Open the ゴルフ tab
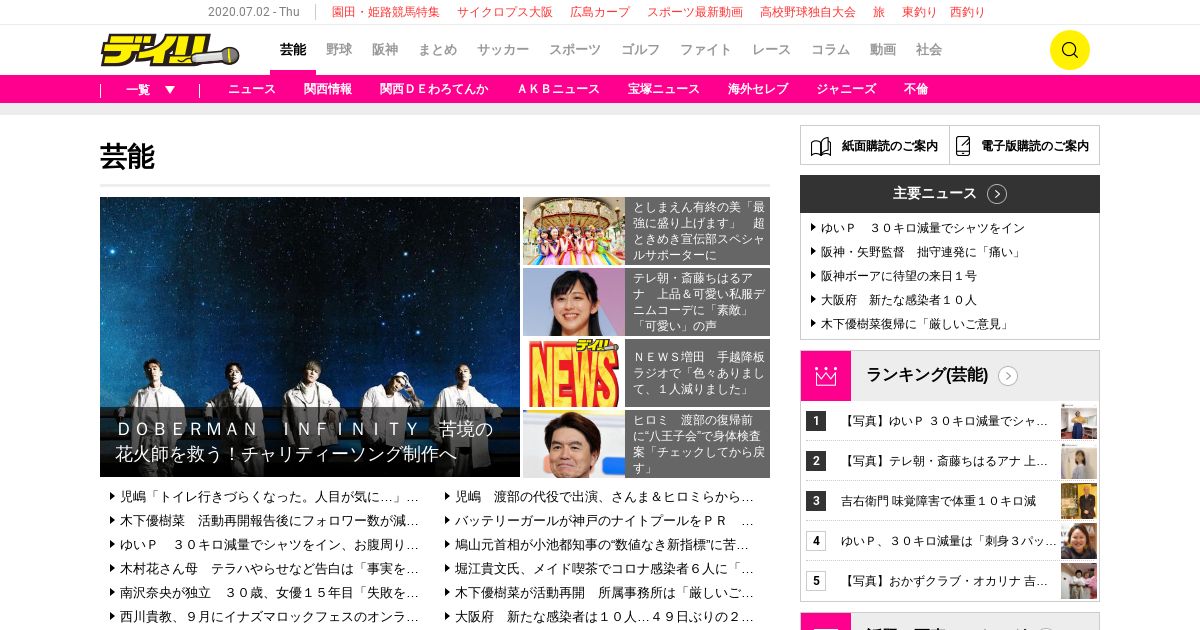 pos(641,50)
